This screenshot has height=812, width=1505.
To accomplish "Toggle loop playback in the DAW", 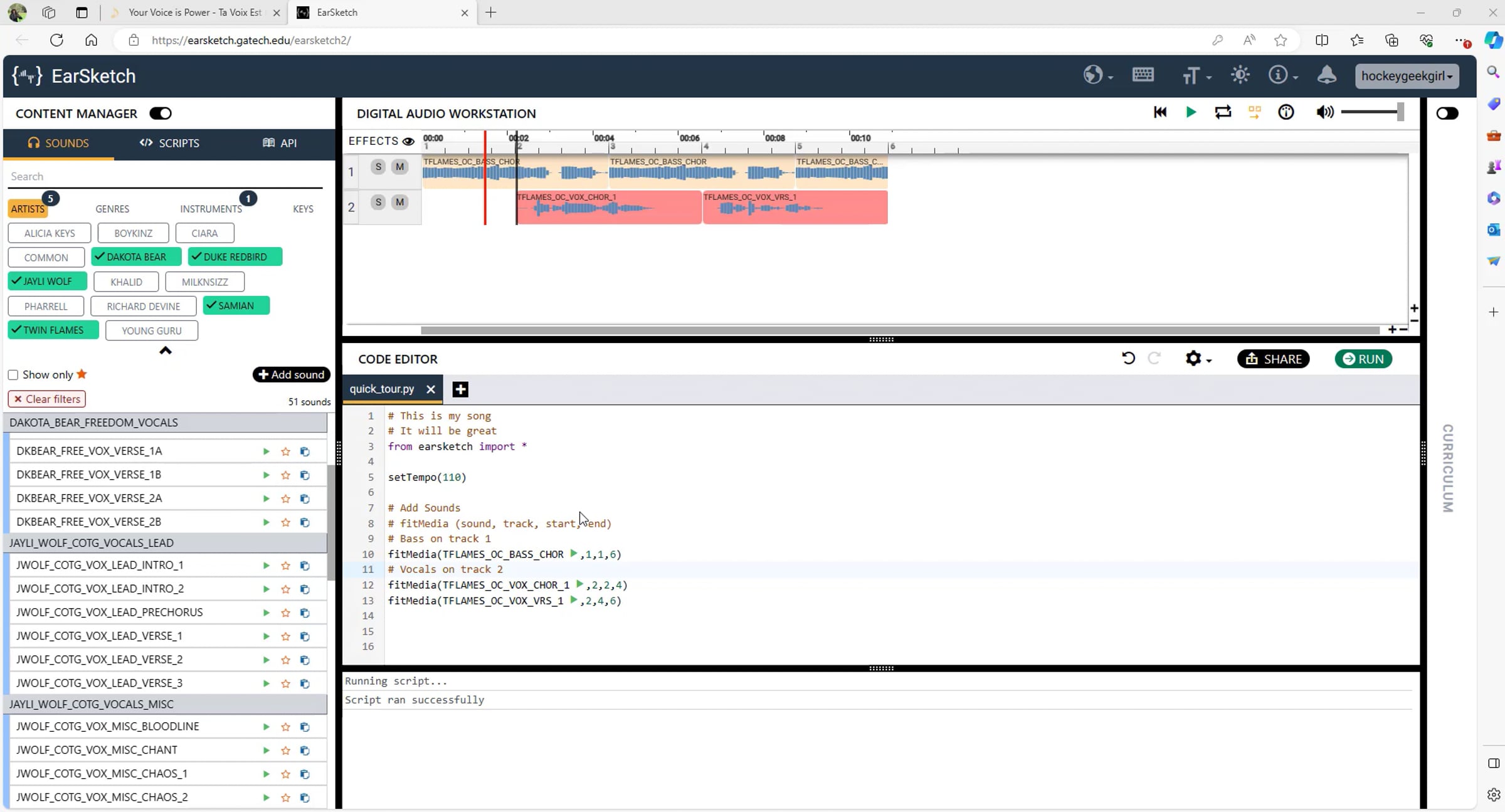I will click(1222, 113).
